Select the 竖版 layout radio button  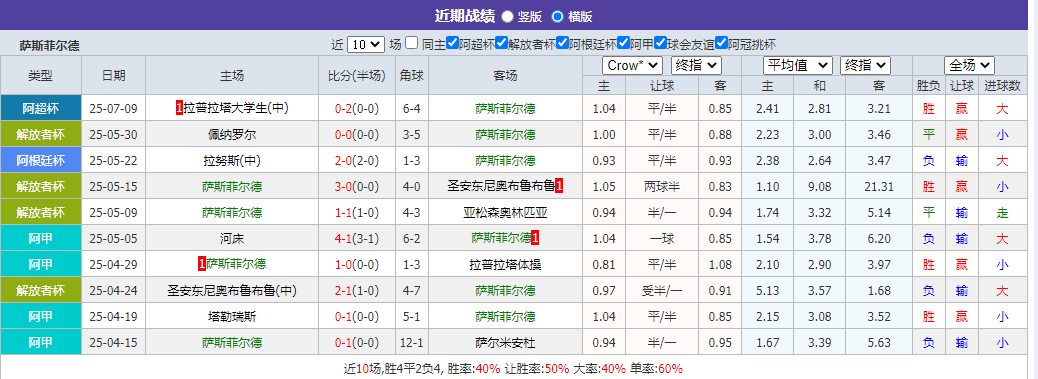507,16
